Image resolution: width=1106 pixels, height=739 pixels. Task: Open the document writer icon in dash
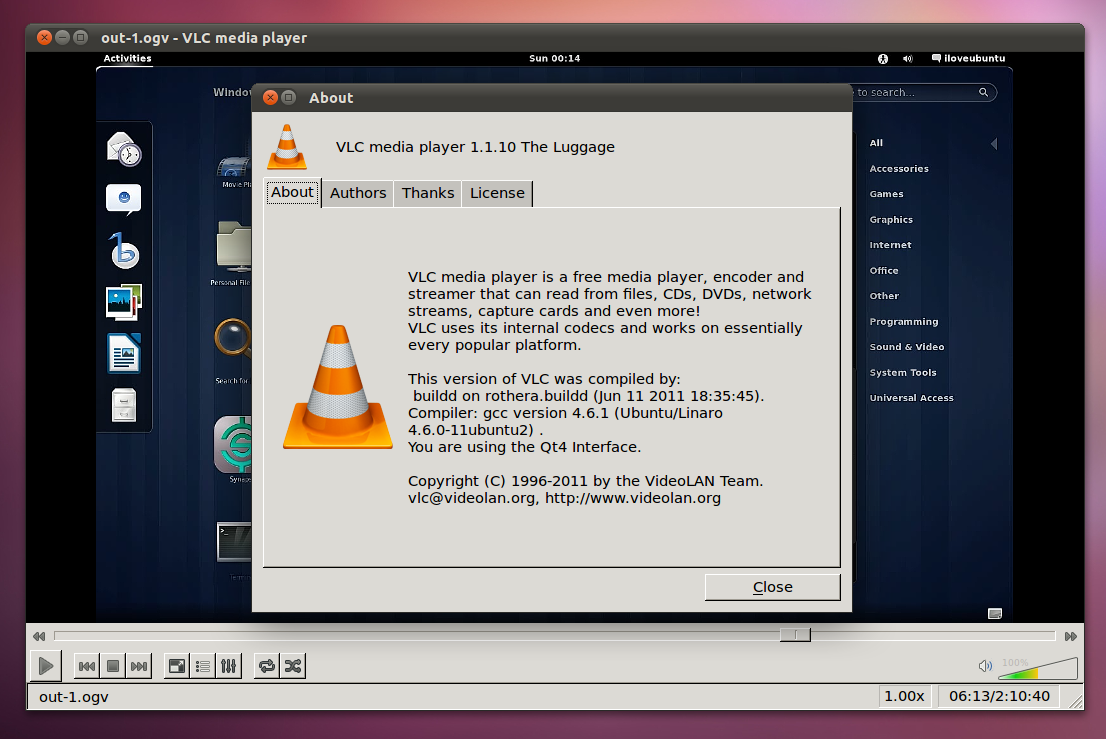click(x=124, y=353)
